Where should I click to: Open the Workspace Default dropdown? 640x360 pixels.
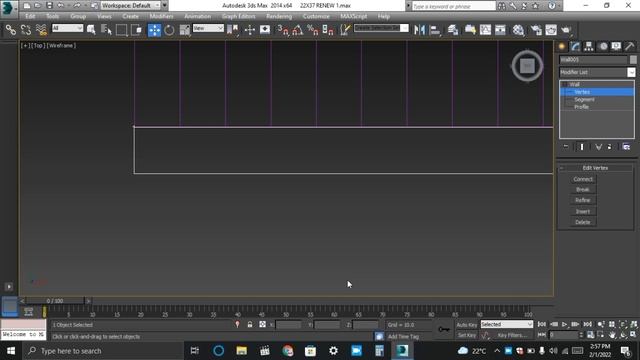tap(131, 5)
